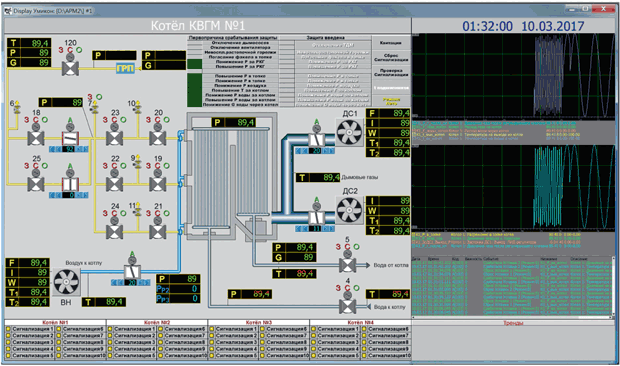Click red З indicator of valve 18

(27, 120)
